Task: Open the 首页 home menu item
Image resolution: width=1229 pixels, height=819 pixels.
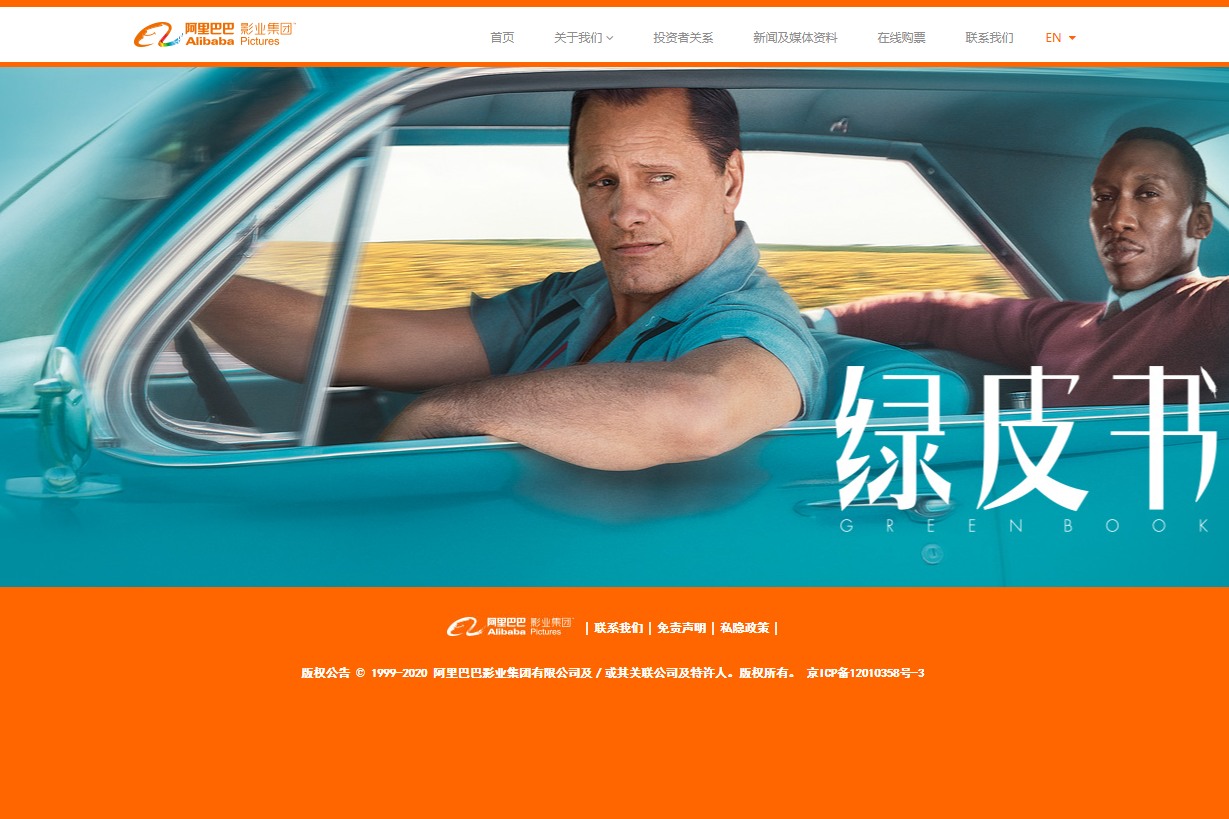Action: click(502, 38)
